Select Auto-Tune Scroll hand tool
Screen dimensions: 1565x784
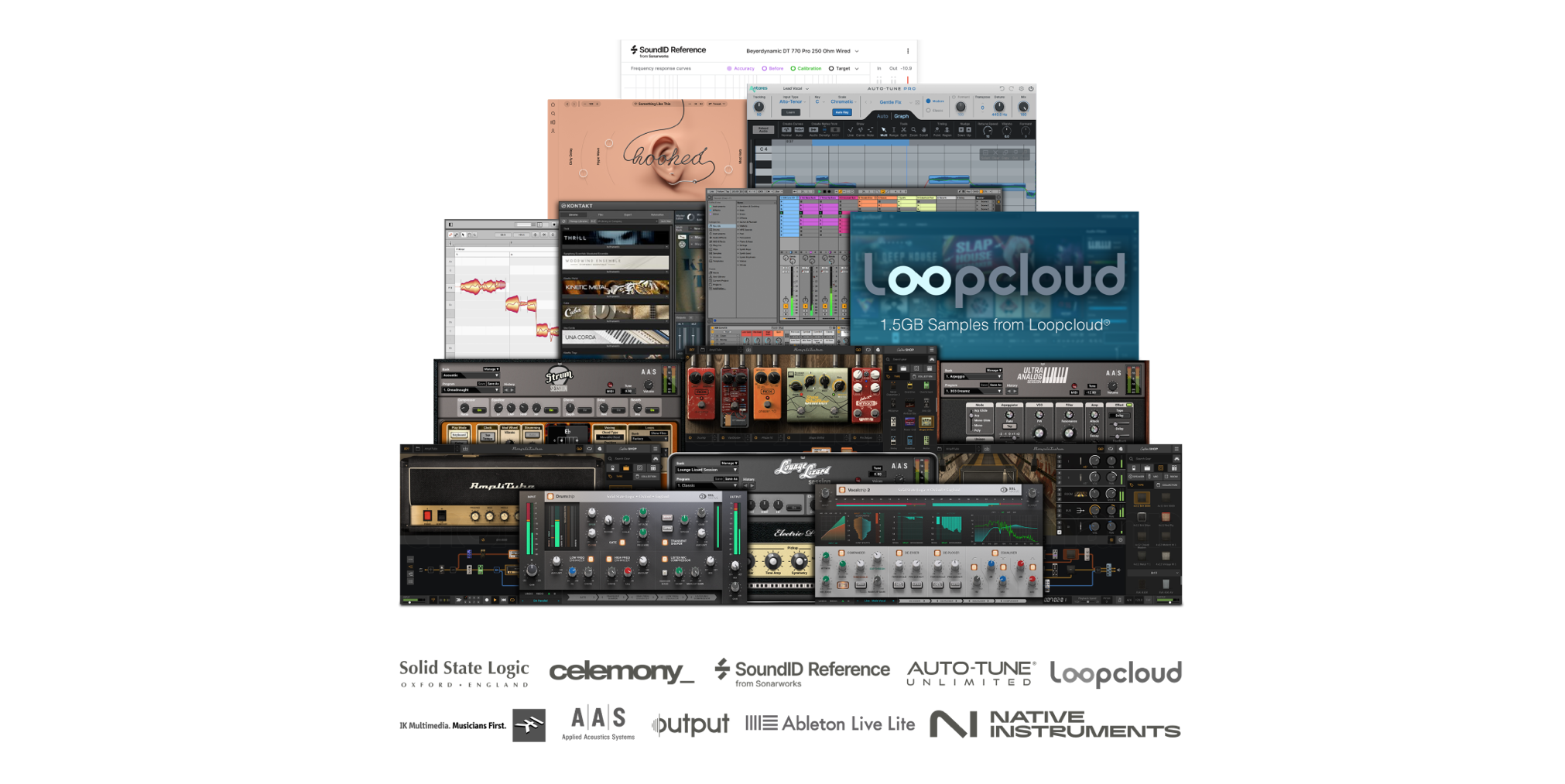click(x=923, y=130)
